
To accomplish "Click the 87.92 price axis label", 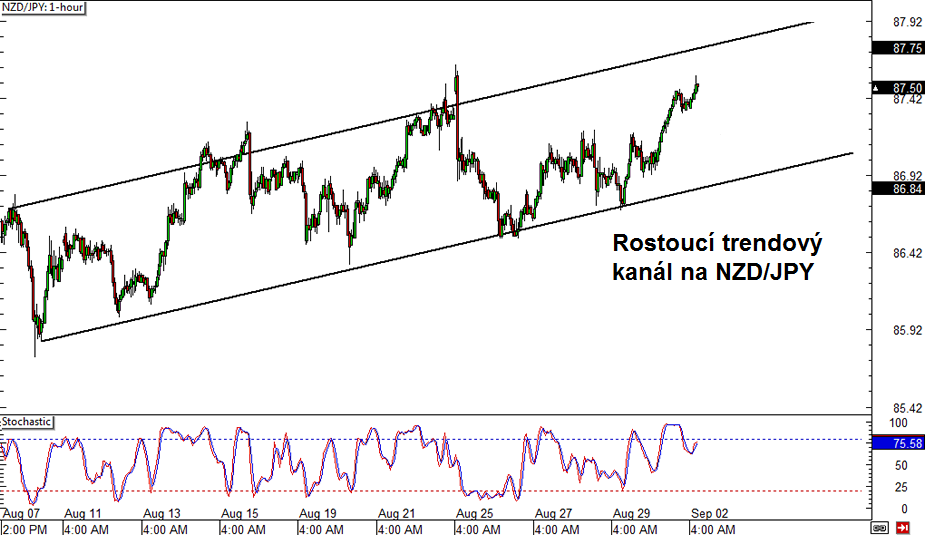I will click(907, 22).
